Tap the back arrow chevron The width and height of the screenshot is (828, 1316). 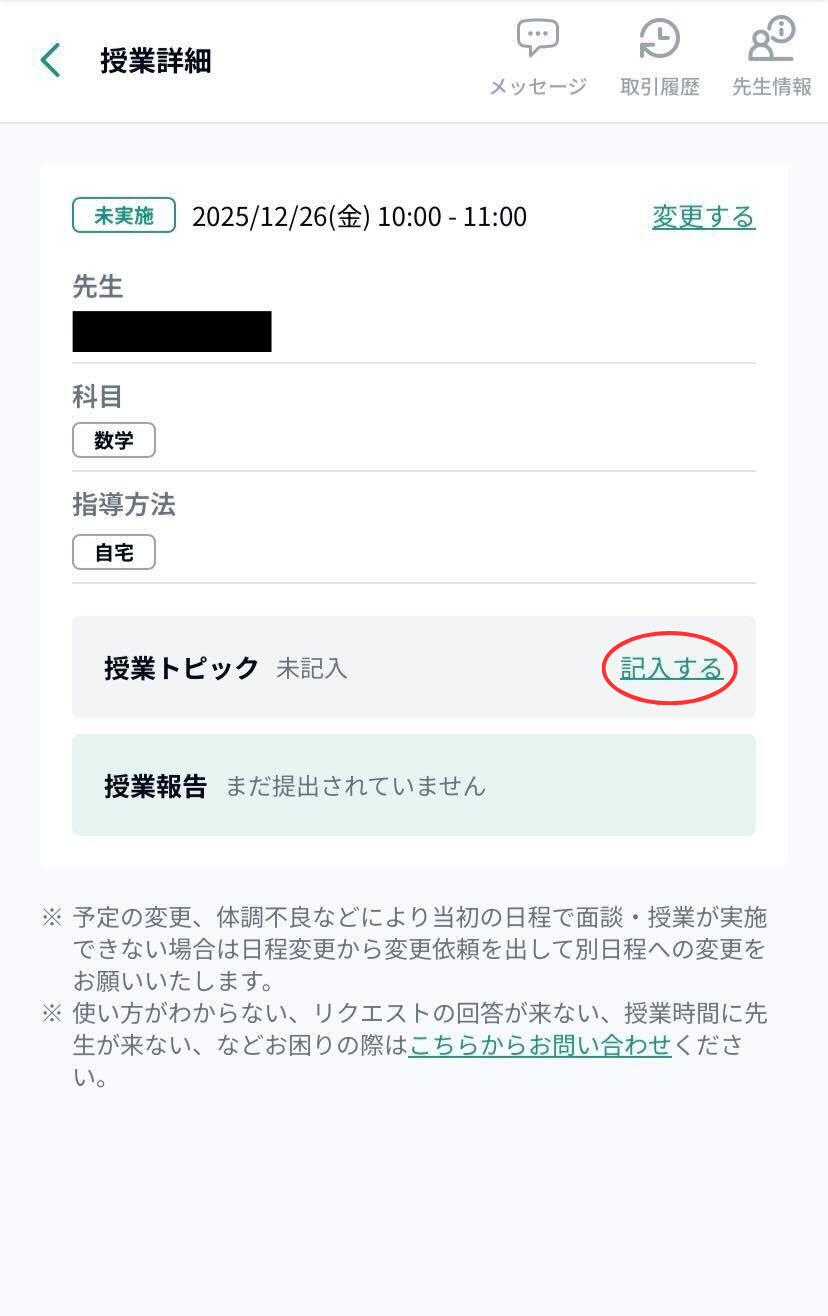coord(50,61)
